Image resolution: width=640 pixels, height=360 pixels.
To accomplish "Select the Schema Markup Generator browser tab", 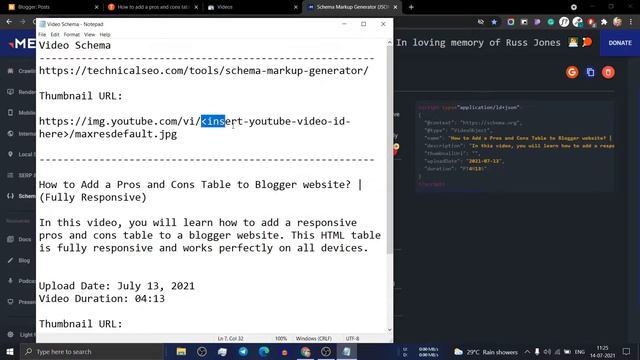I will click(352, 7).
